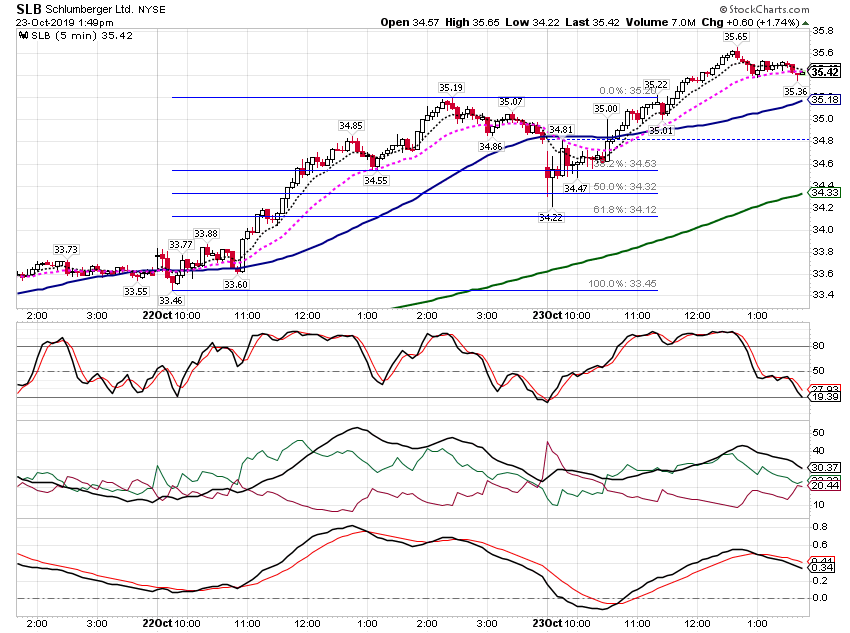Click the 35.22 price annotation

tap(656, 85)
